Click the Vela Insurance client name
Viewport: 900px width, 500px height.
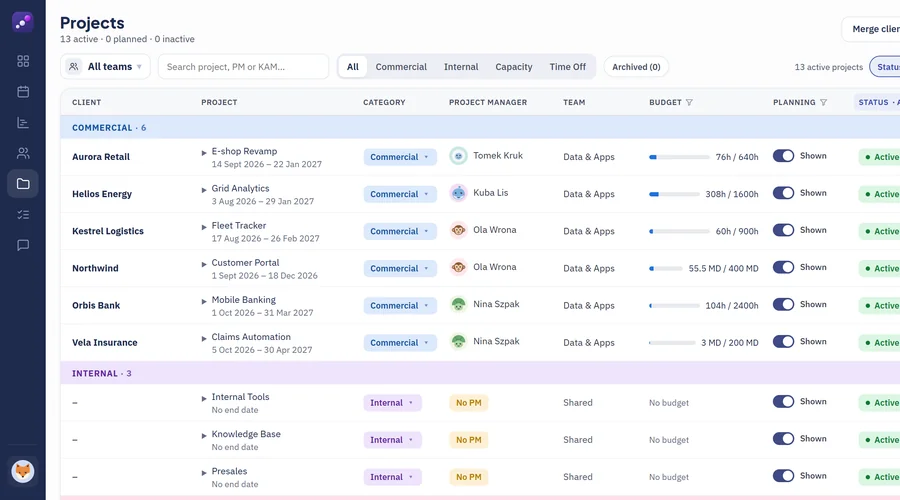pos(104,343)
